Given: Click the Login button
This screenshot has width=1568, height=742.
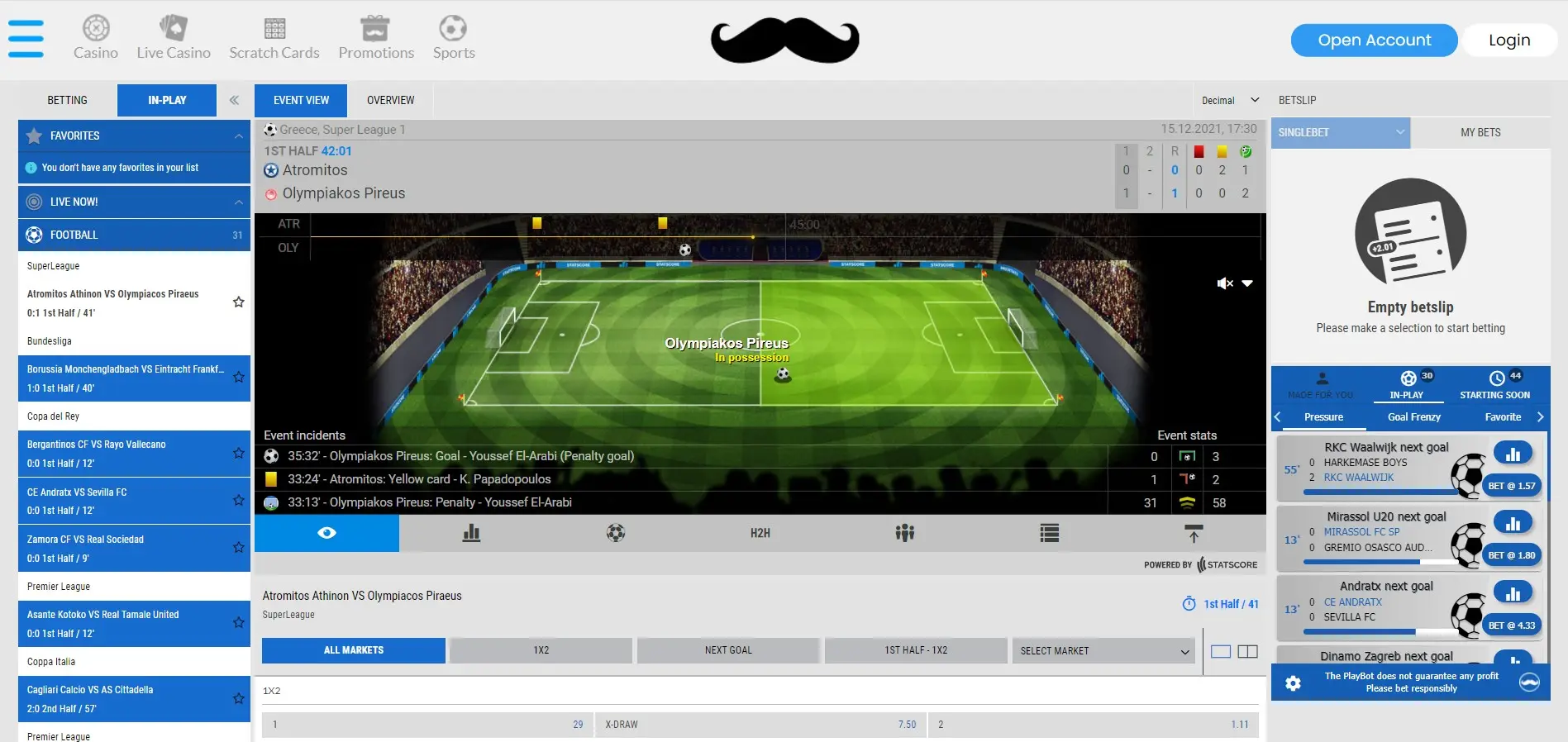Looking at the screenshot, I should pyautogui.click(x=1509, y=40).
